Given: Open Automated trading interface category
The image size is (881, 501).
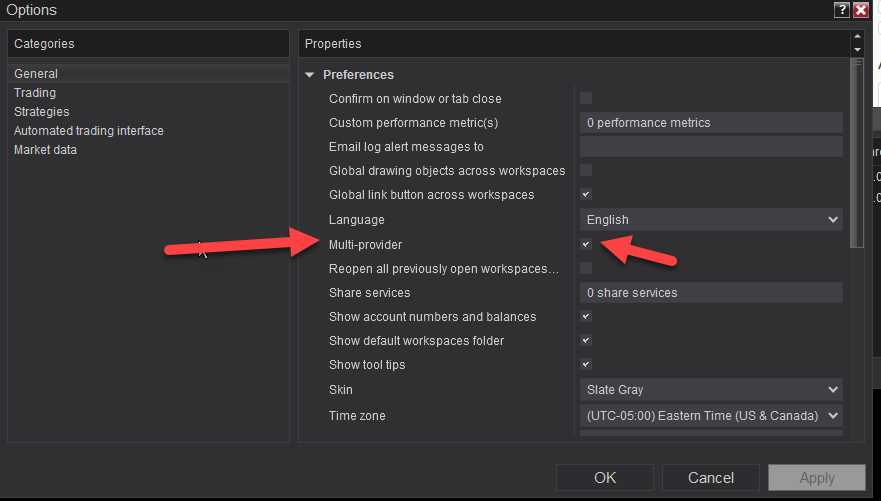Looking at the screenshot, I should point(88,131).
